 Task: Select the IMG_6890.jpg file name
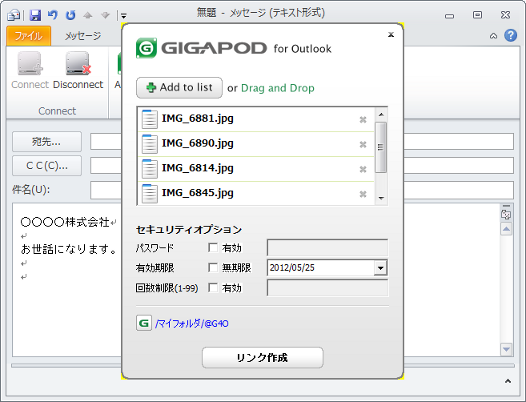198,143
